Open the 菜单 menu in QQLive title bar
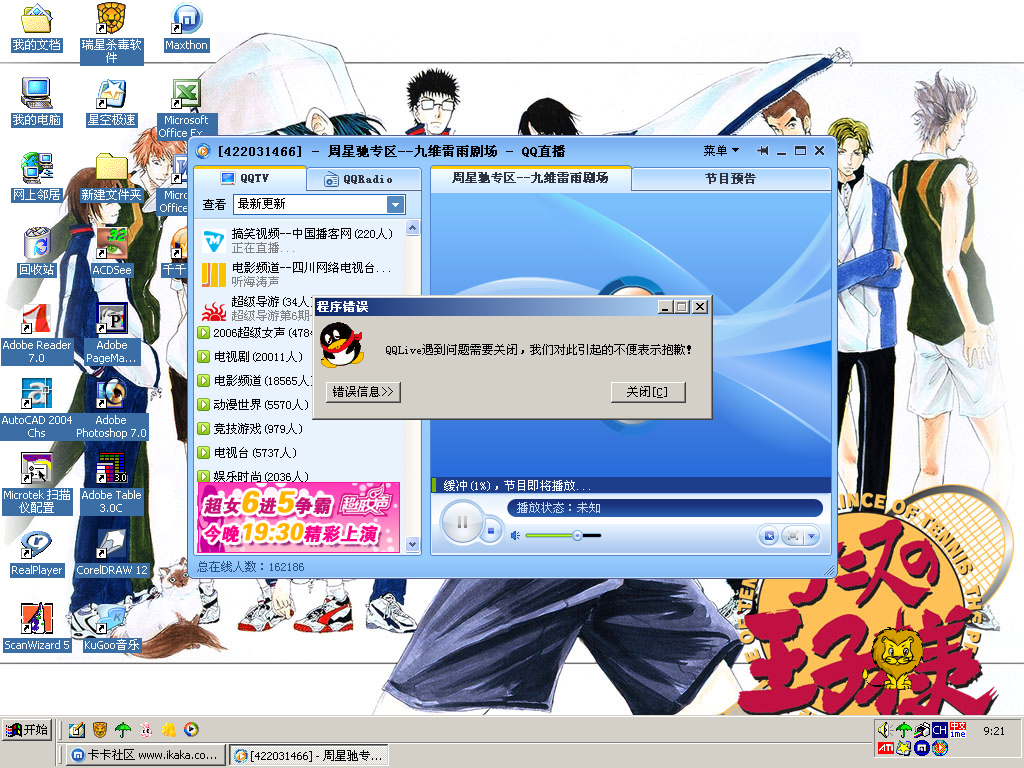 (721, 151)
